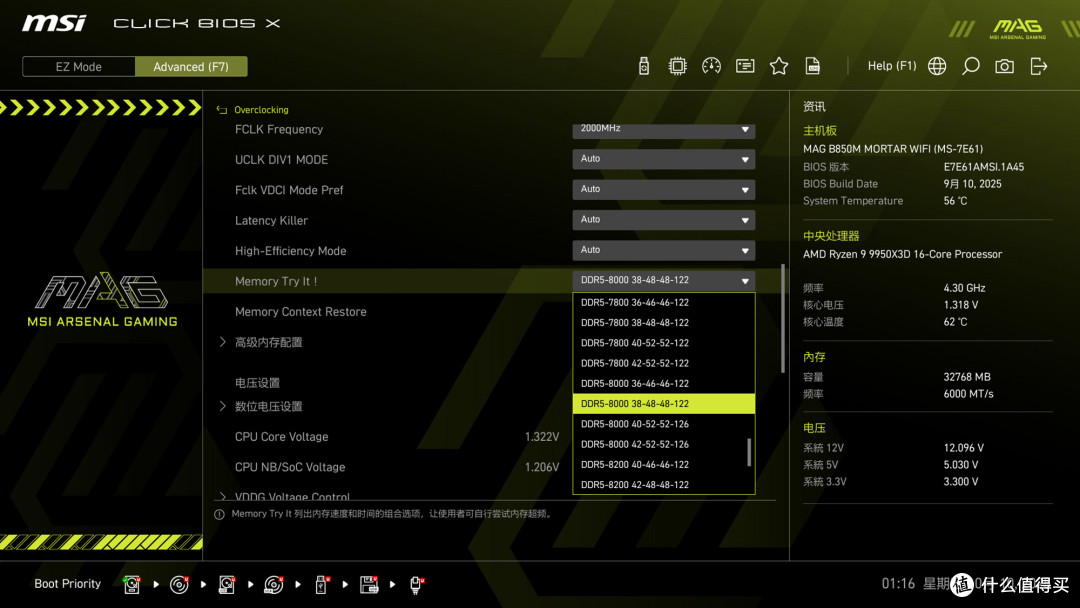This screenshot has width=1080, height=608.
Task: Choose DDR5-8200 42-48-48-122 option
Action: click(x=663, y=485)
